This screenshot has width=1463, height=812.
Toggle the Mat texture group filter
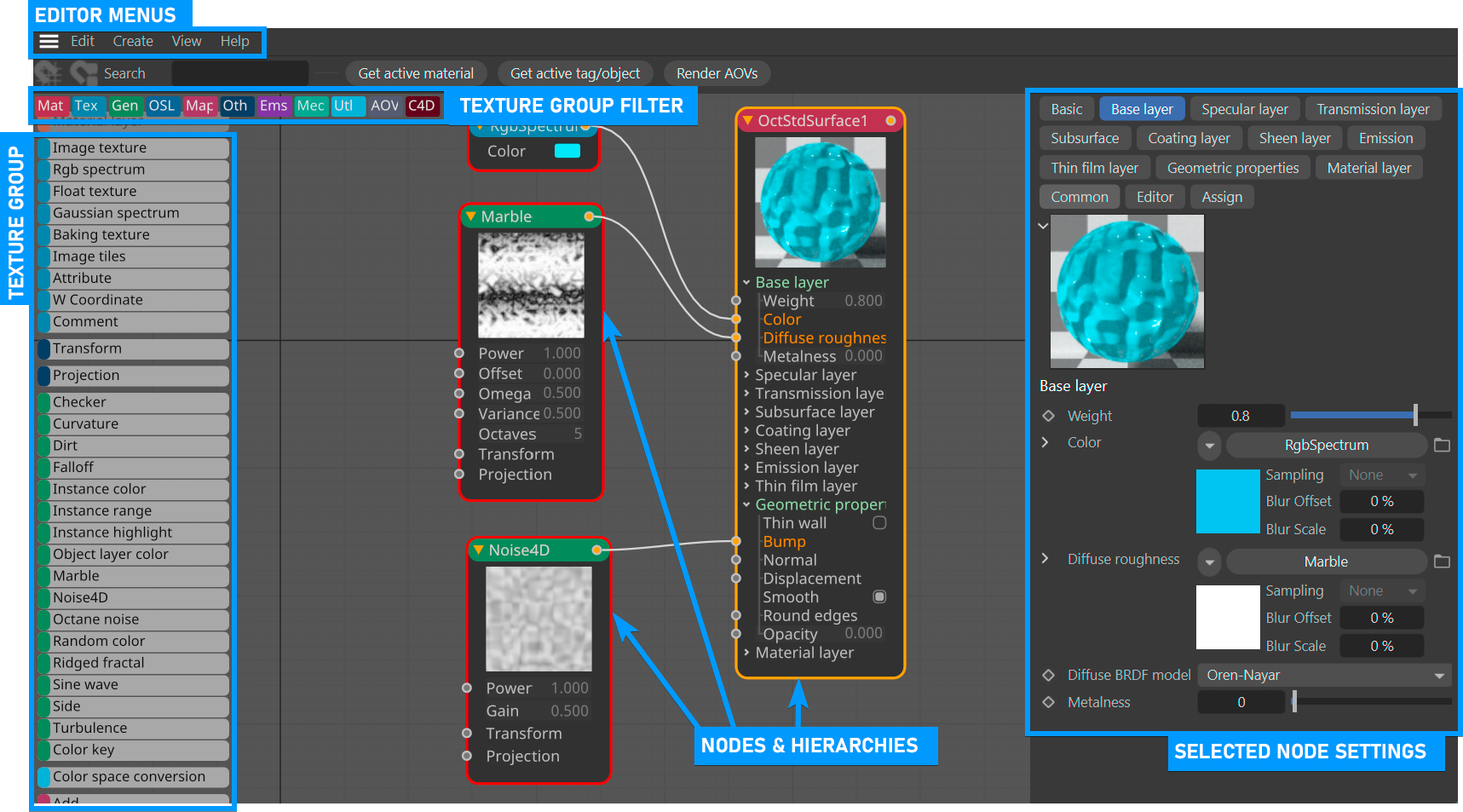click(51, 106)
